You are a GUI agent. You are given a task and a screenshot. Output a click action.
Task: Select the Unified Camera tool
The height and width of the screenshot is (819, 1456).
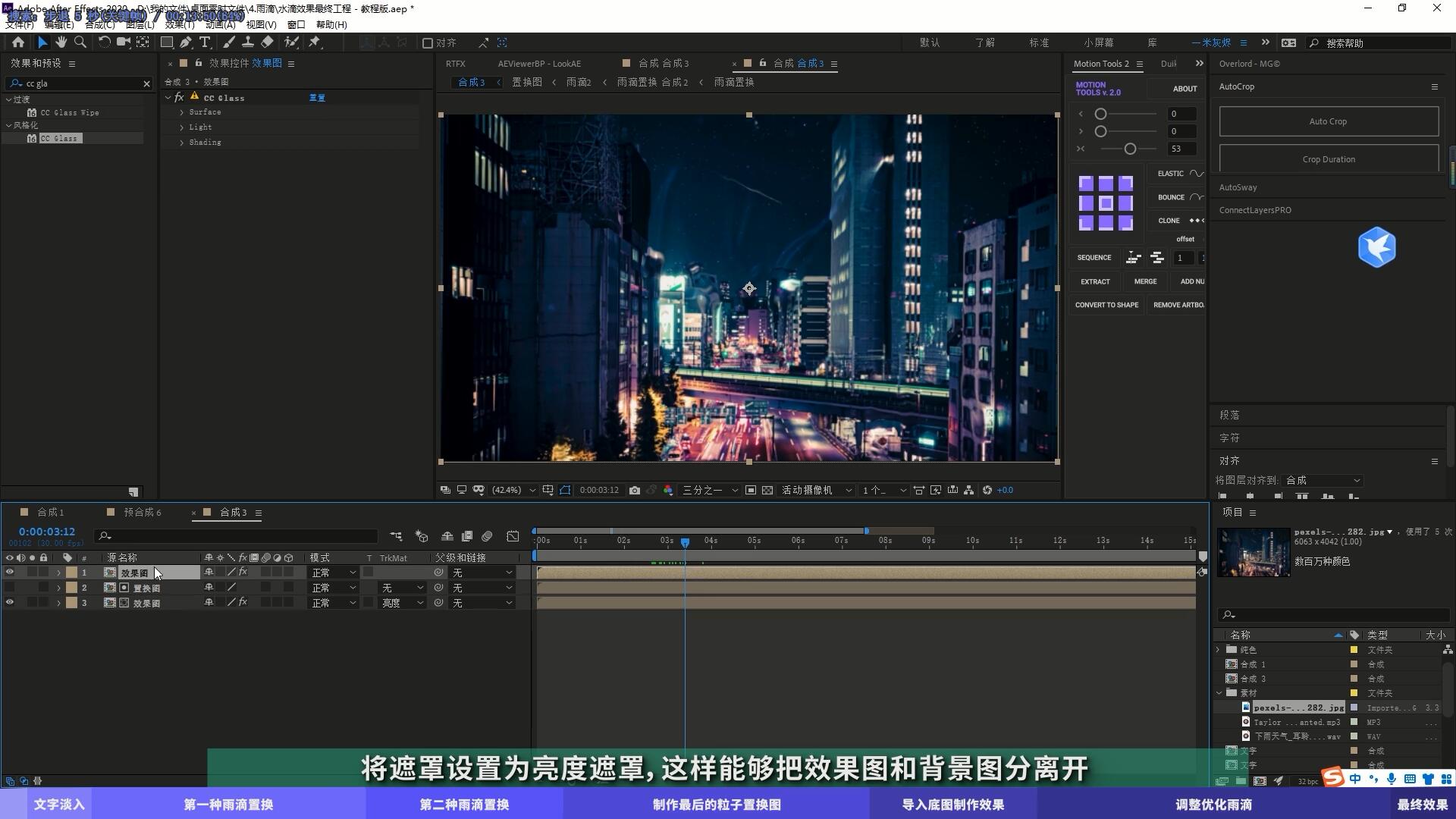point(123,42)
